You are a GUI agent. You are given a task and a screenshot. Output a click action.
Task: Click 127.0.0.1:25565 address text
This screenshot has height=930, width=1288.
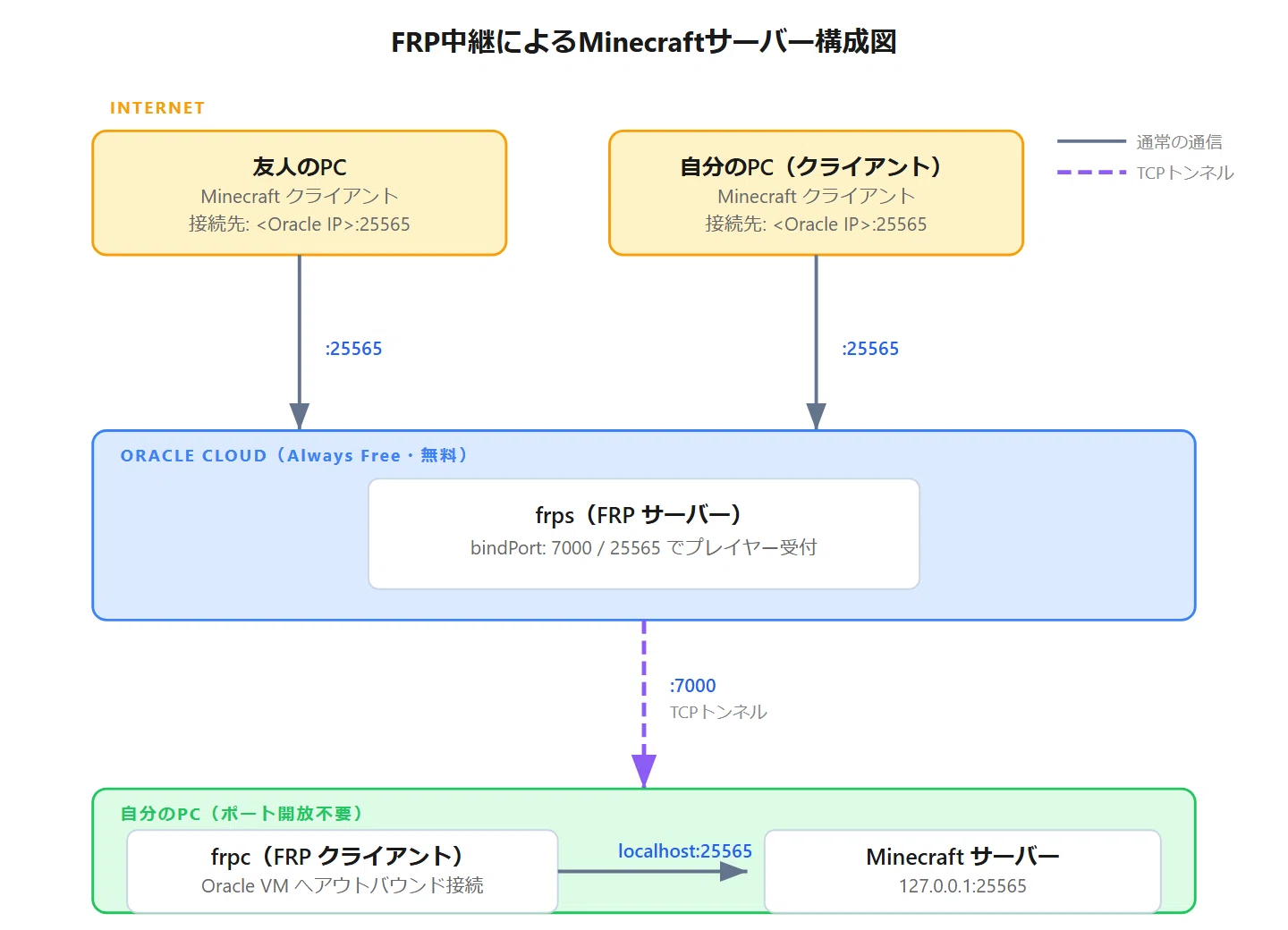[x=962, y=886]
